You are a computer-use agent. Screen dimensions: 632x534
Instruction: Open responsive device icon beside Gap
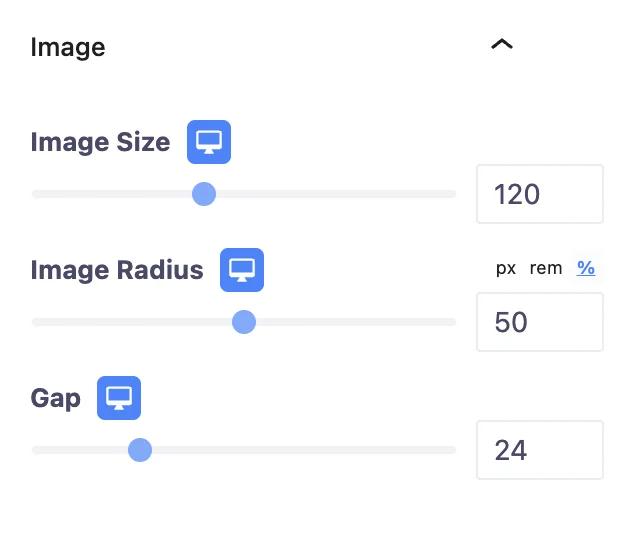119,398
